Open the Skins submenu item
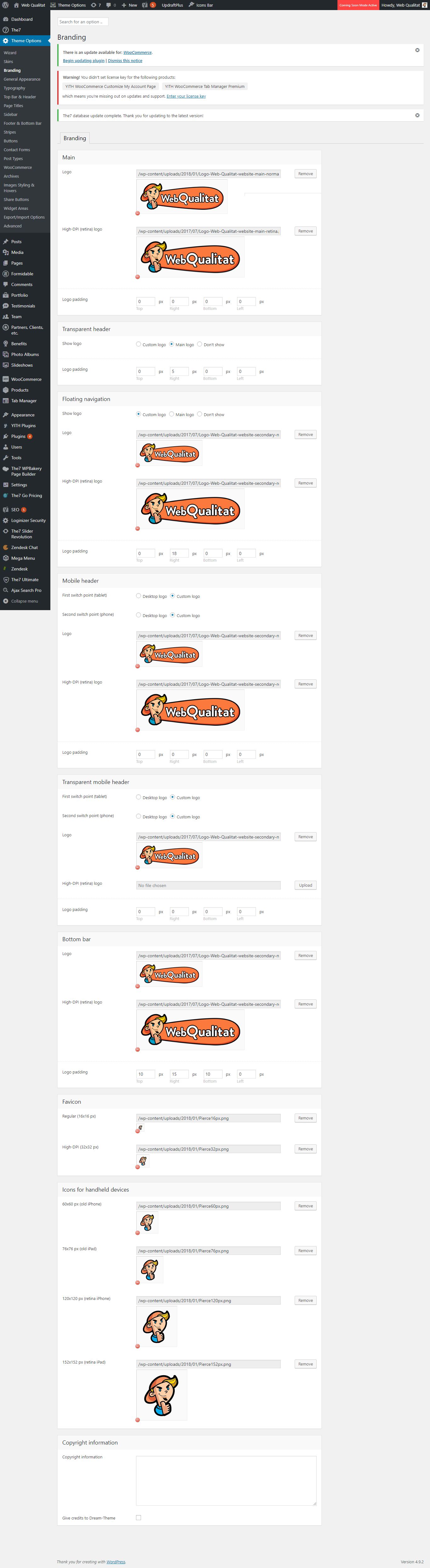This screenshot has height=1568, width=430. coord(8,61)
